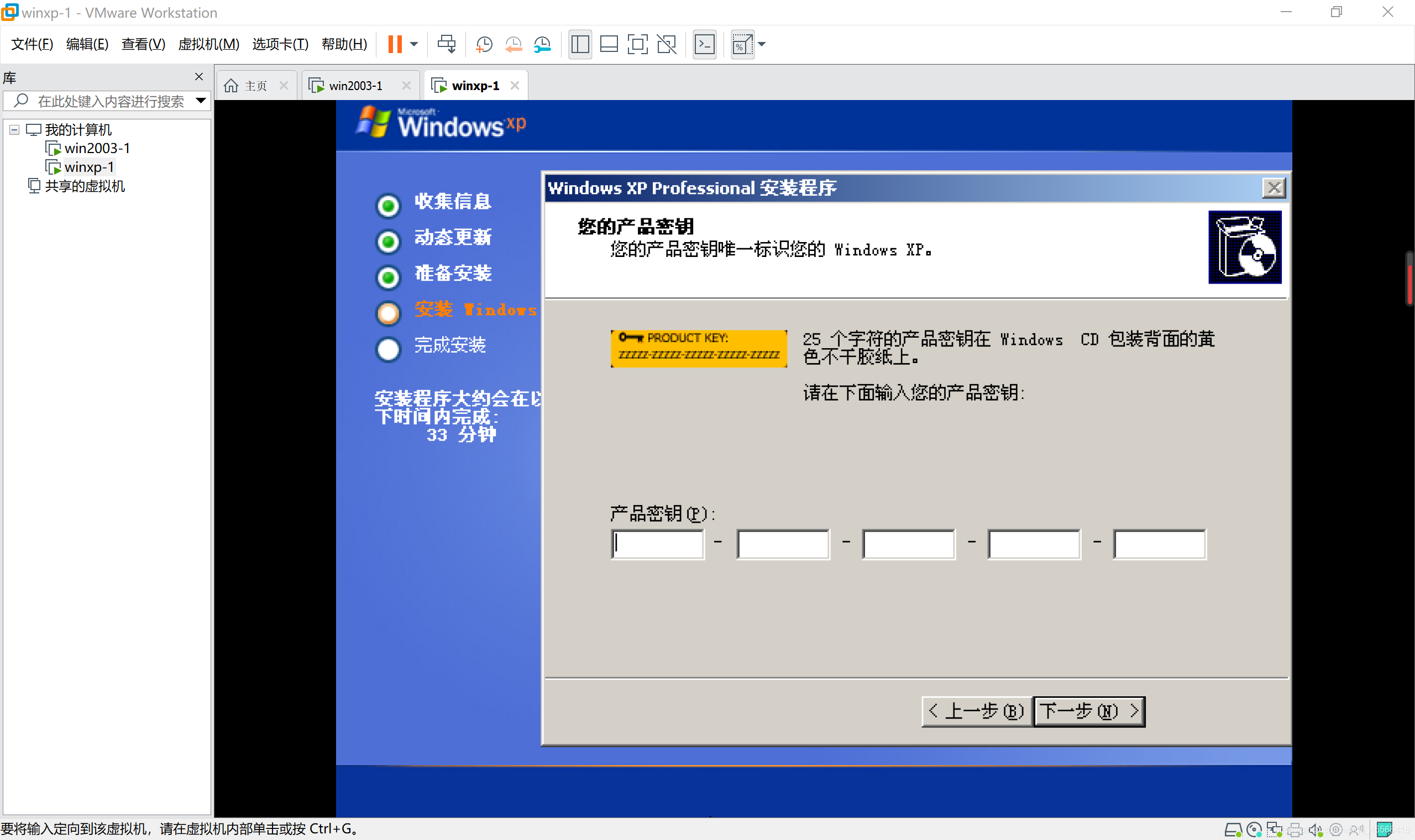Toggle the thumbnail bar view icon

point(609,44)
